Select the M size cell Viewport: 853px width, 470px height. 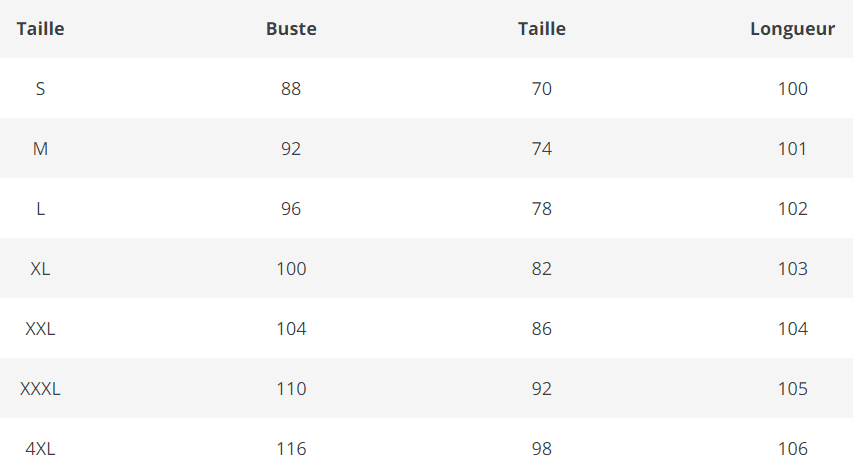tap(40, 149)
